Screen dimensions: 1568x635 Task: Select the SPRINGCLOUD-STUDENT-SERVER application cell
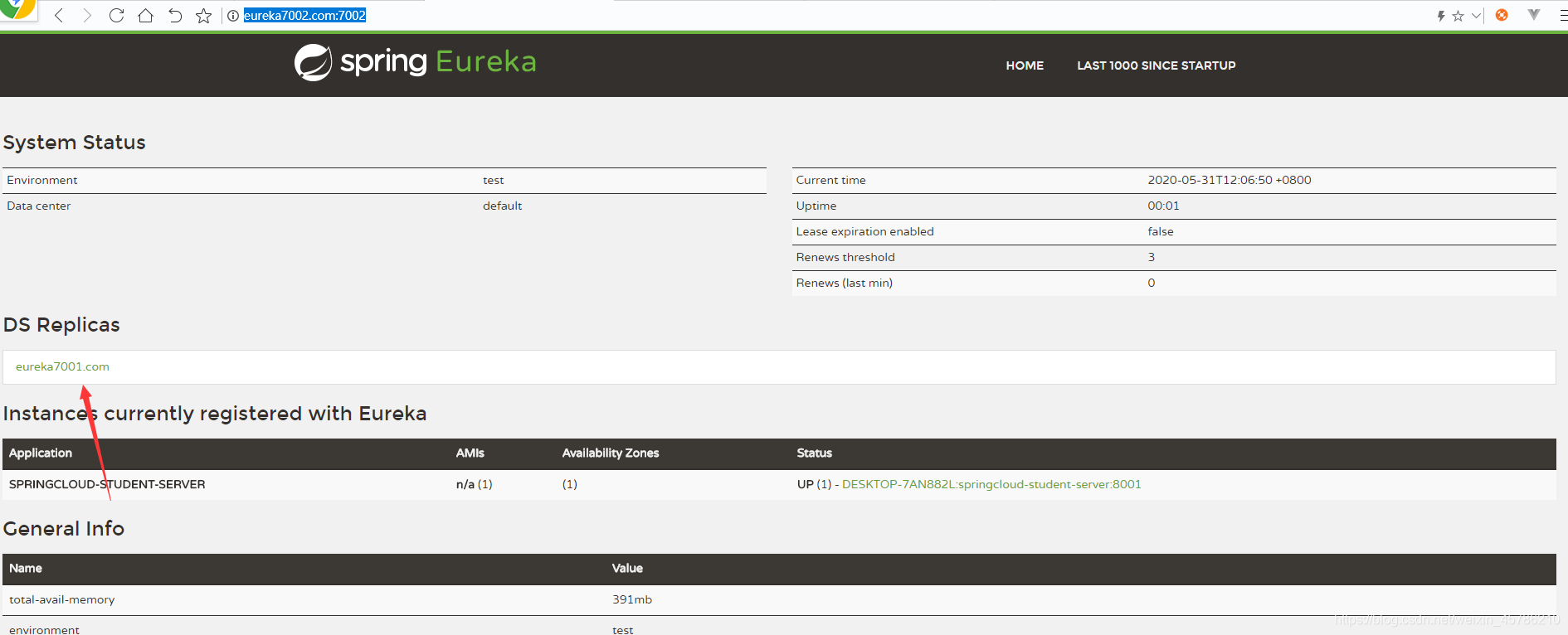pos(107,484)
